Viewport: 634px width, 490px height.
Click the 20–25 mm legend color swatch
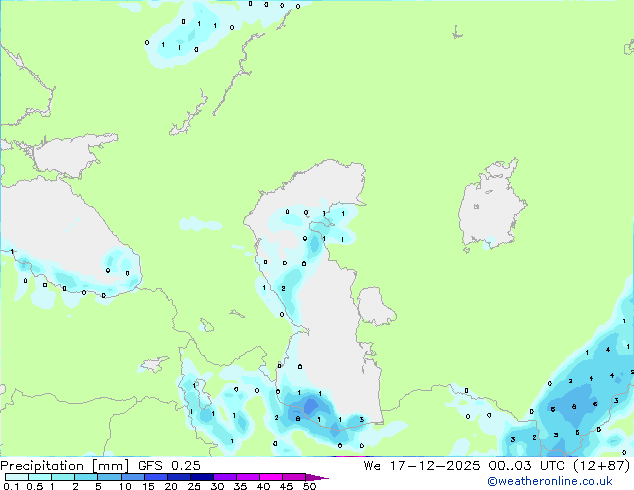178,477
